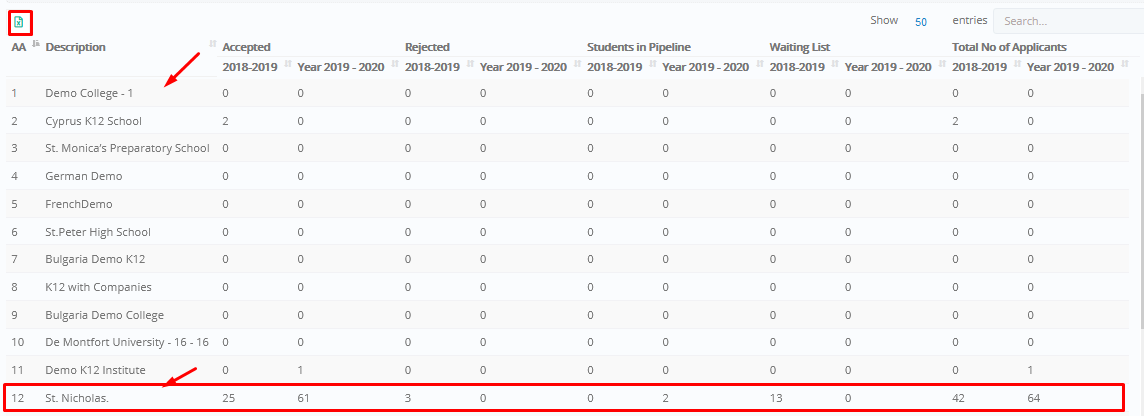This screenshot has width=1144, height=416.
Task: Select the Demo K12 Institute row
Action: tap(565, 370)
